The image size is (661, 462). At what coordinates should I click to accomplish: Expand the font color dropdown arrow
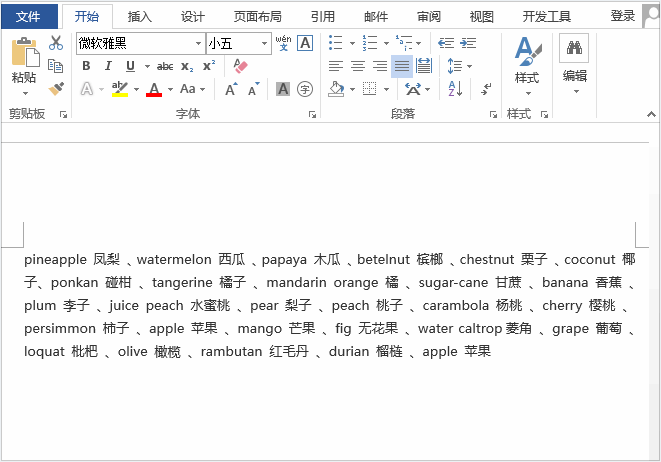point(170,89)
